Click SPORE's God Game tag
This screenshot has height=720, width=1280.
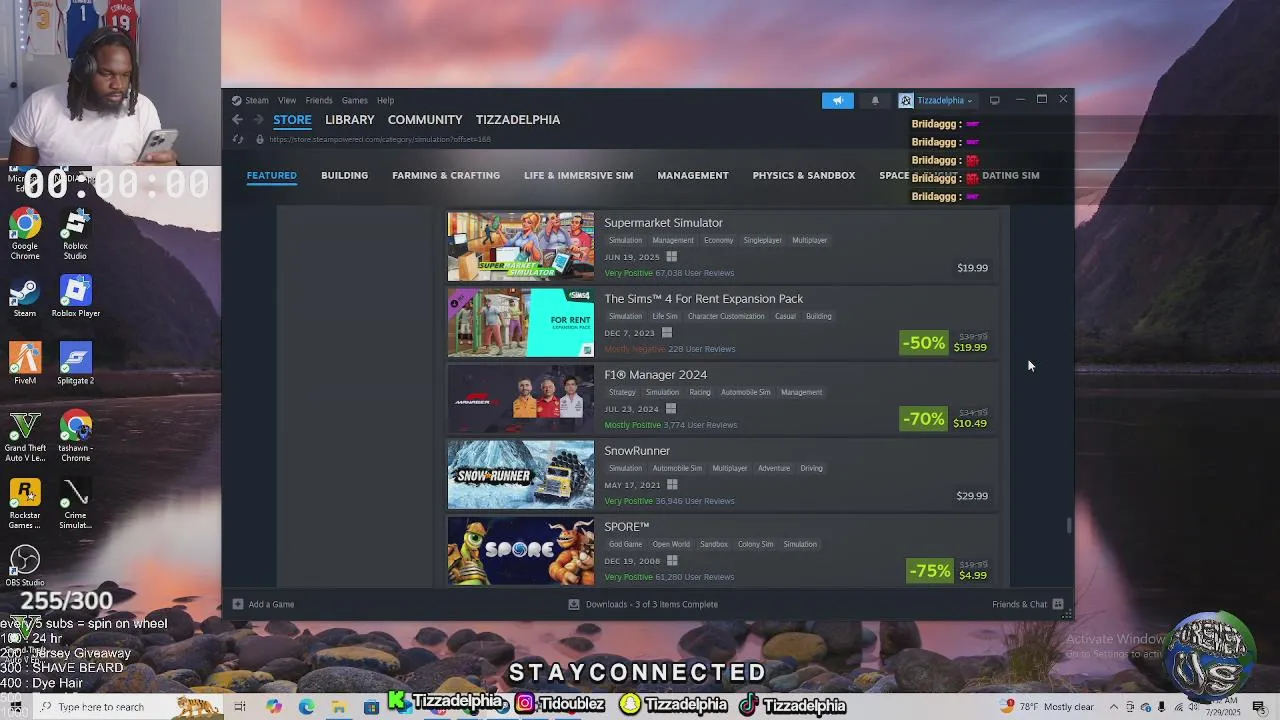[625, 544]
